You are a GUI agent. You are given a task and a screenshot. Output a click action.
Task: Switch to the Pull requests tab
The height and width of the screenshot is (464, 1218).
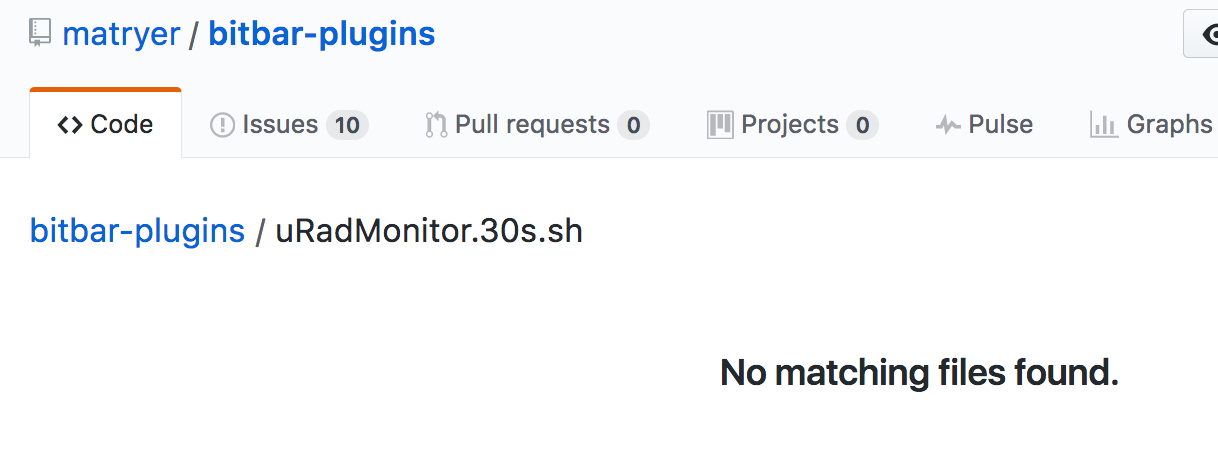[x=532, y=125]
